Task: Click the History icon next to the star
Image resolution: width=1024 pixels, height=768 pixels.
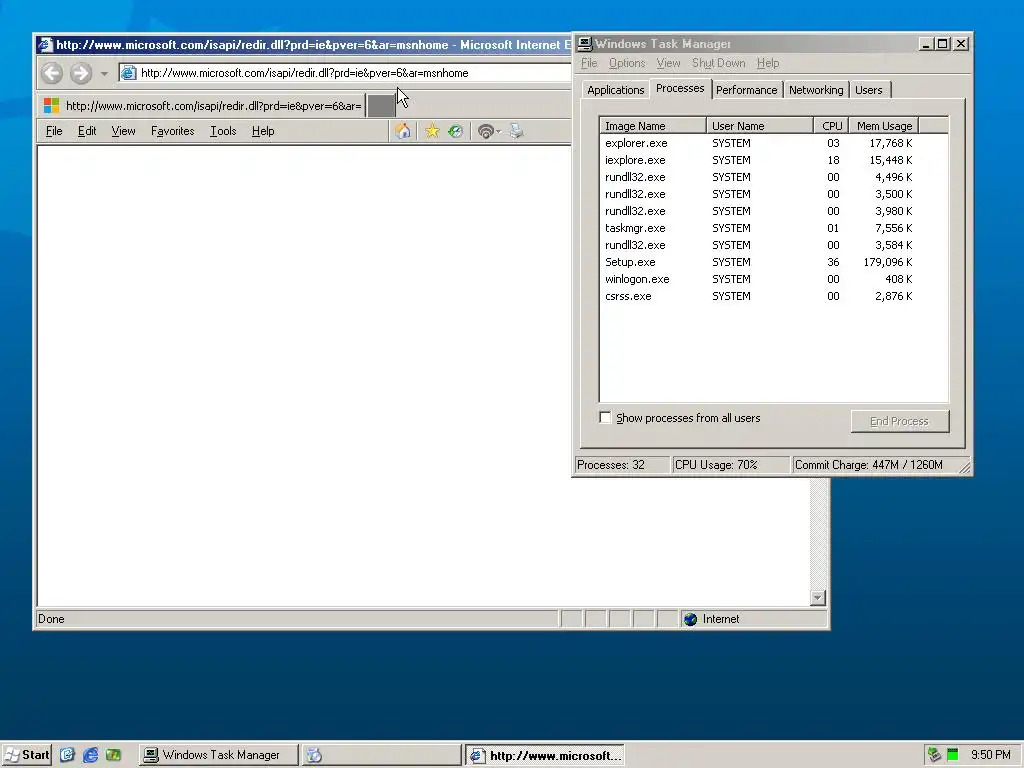Action: click(455, 131)
